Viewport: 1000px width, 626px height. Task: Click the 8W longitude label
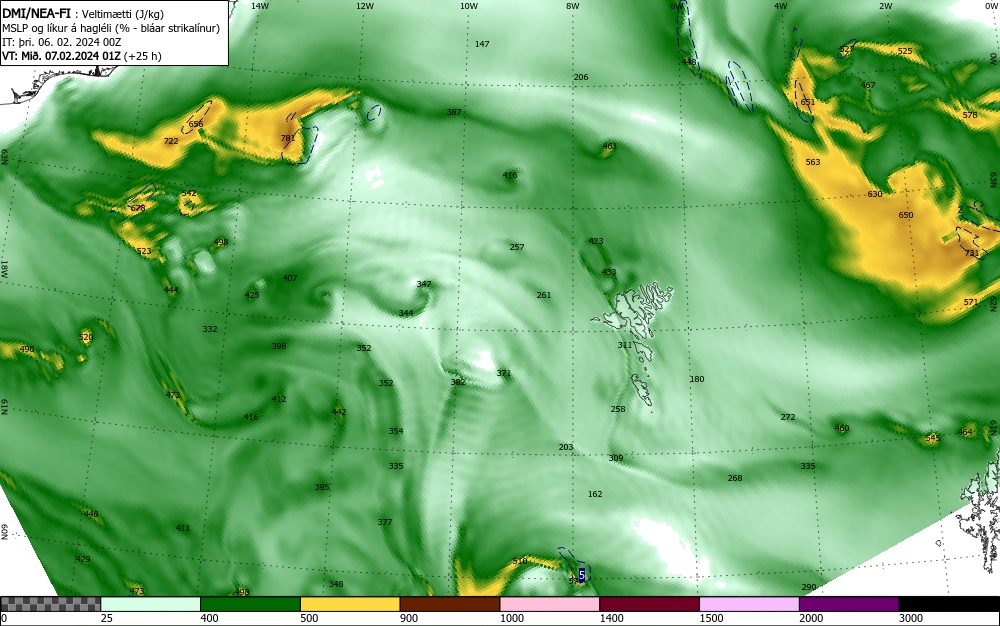tap(573, 6)
